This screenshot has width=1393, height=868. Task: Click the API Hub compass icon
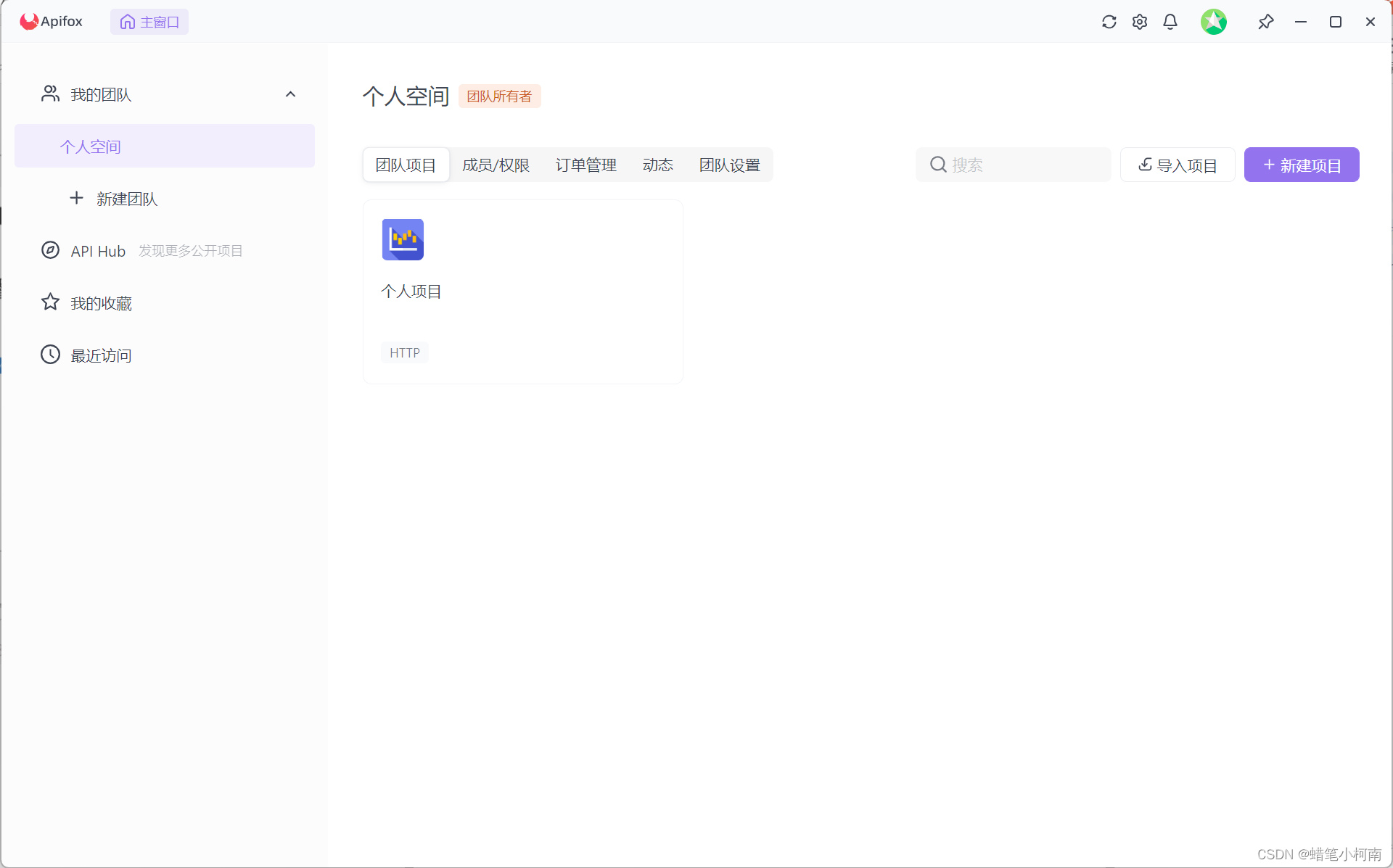pyautogui.click(x=50, y=250)
